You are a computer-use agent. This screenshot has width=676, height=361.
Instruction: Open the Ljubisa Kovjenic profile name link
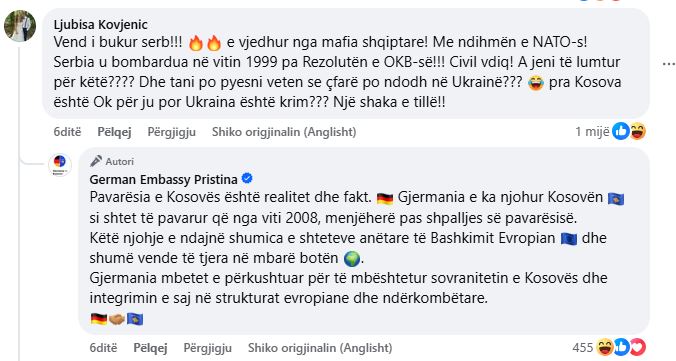pos(100,25)
